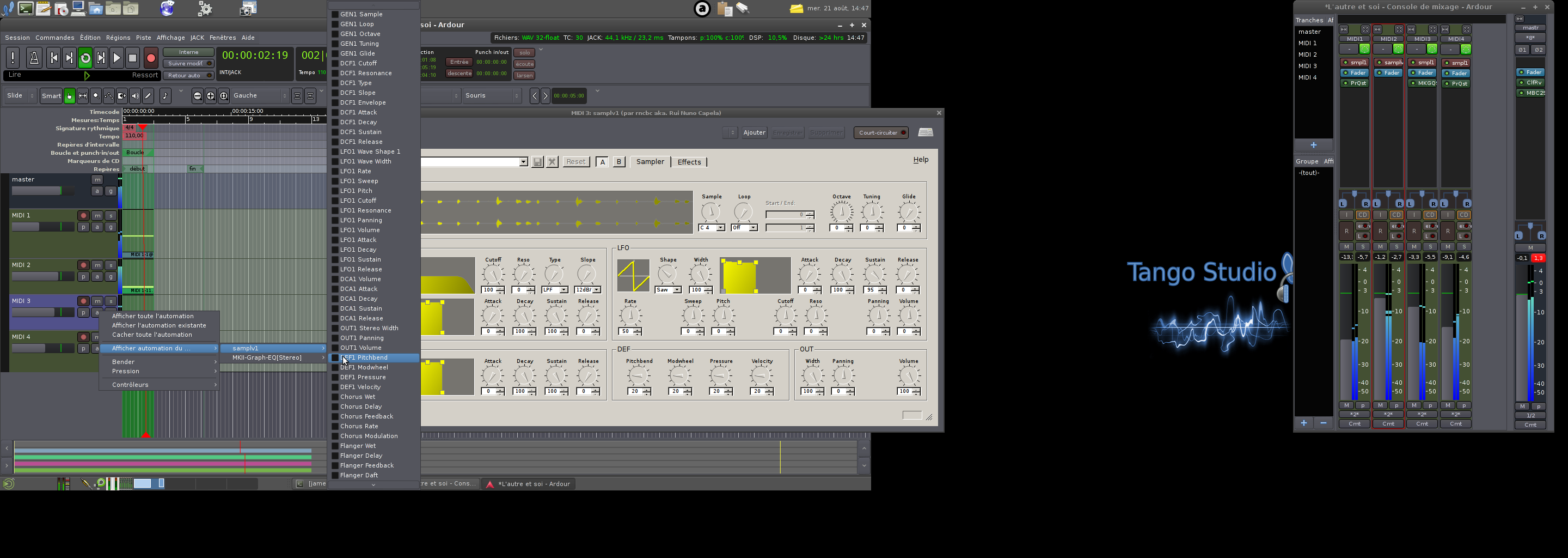Select MIDI 3 in the Tranches list
This screenshot has height=558, width=1568.
(x=1307, y=66)
